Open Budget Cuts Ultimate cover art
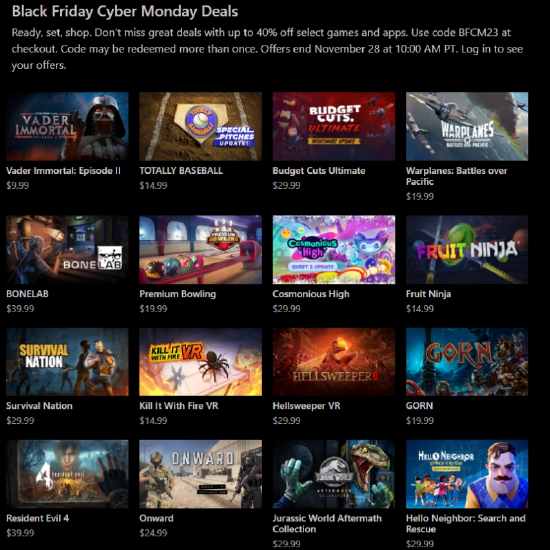 point(334,126)
